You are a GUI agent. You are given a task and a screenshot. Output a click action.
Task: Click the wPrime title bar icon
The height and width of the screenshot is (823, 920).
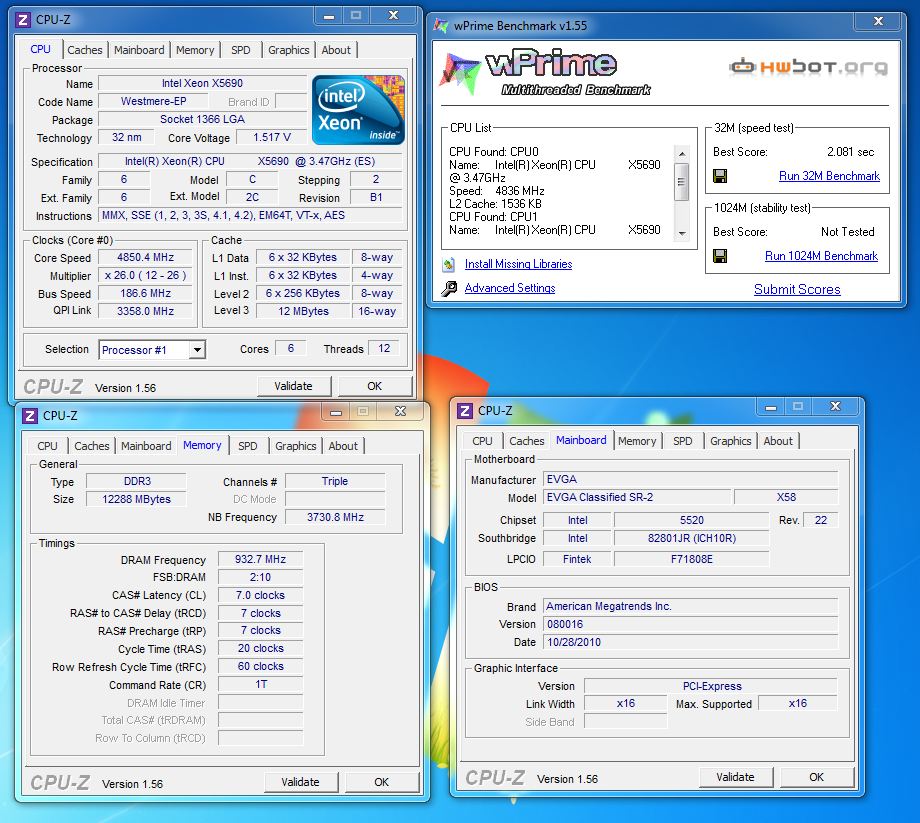(x=441, y=26)
